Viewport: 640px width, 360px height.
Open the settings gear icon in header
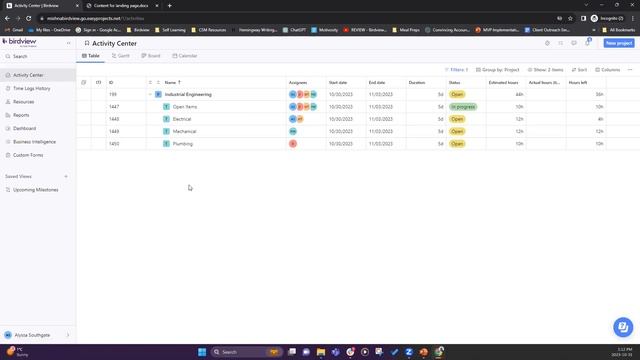point(547,43)
